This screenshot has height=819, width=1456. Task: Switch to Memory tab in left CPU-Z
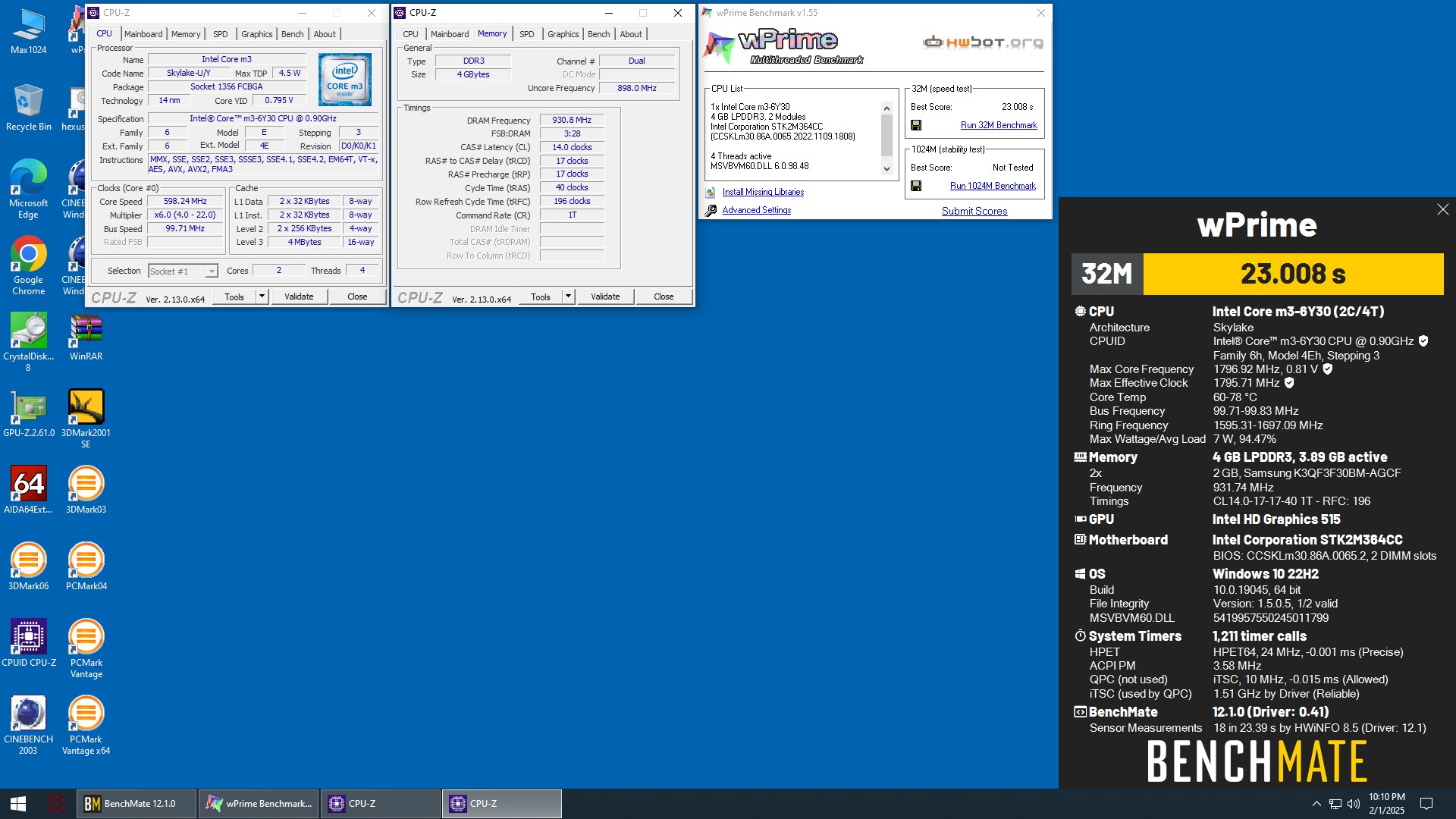coord(186,34)
